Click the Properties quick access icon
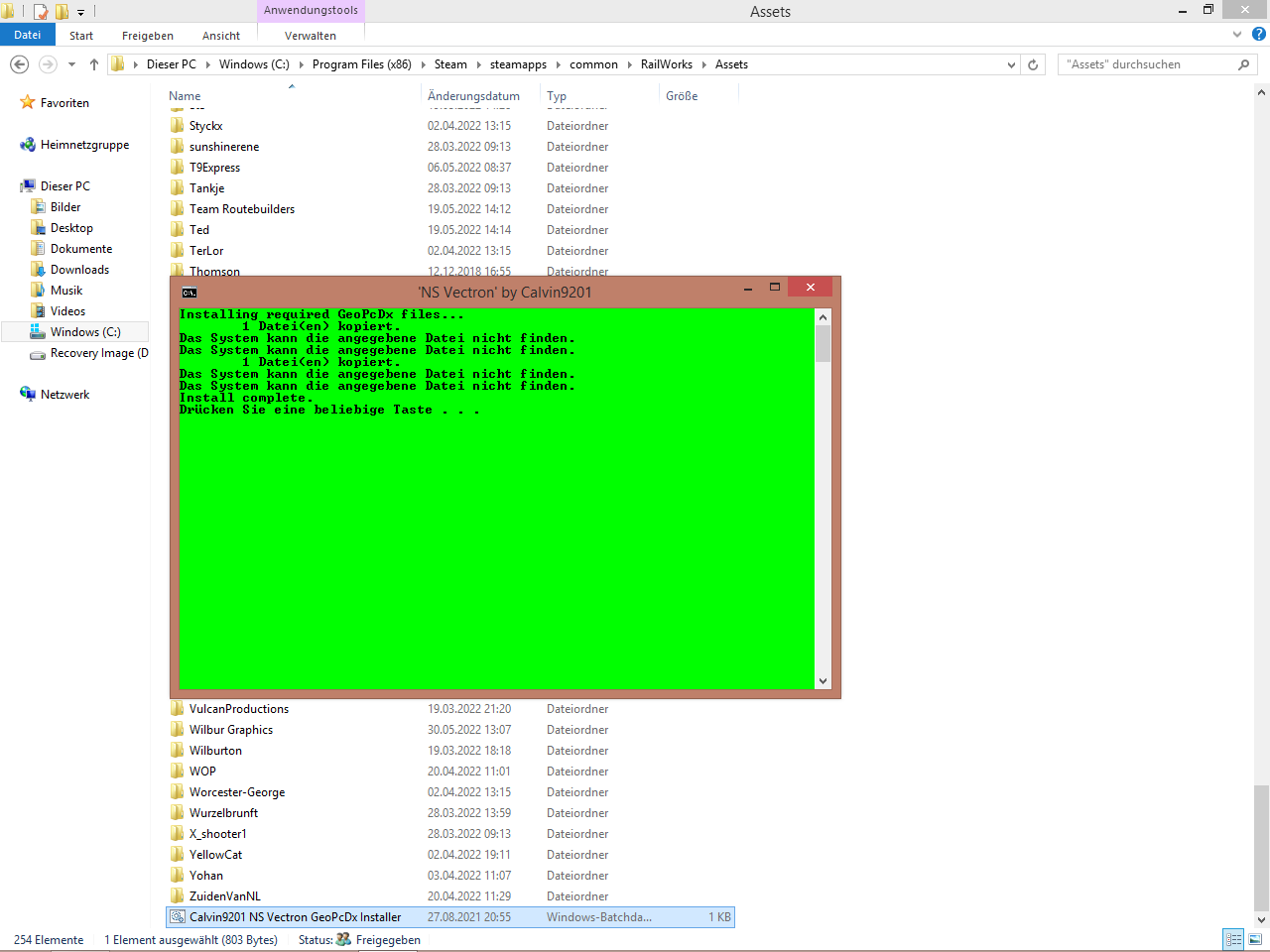The height and width of the screenshot is (952, 1270). pos(41,12)
